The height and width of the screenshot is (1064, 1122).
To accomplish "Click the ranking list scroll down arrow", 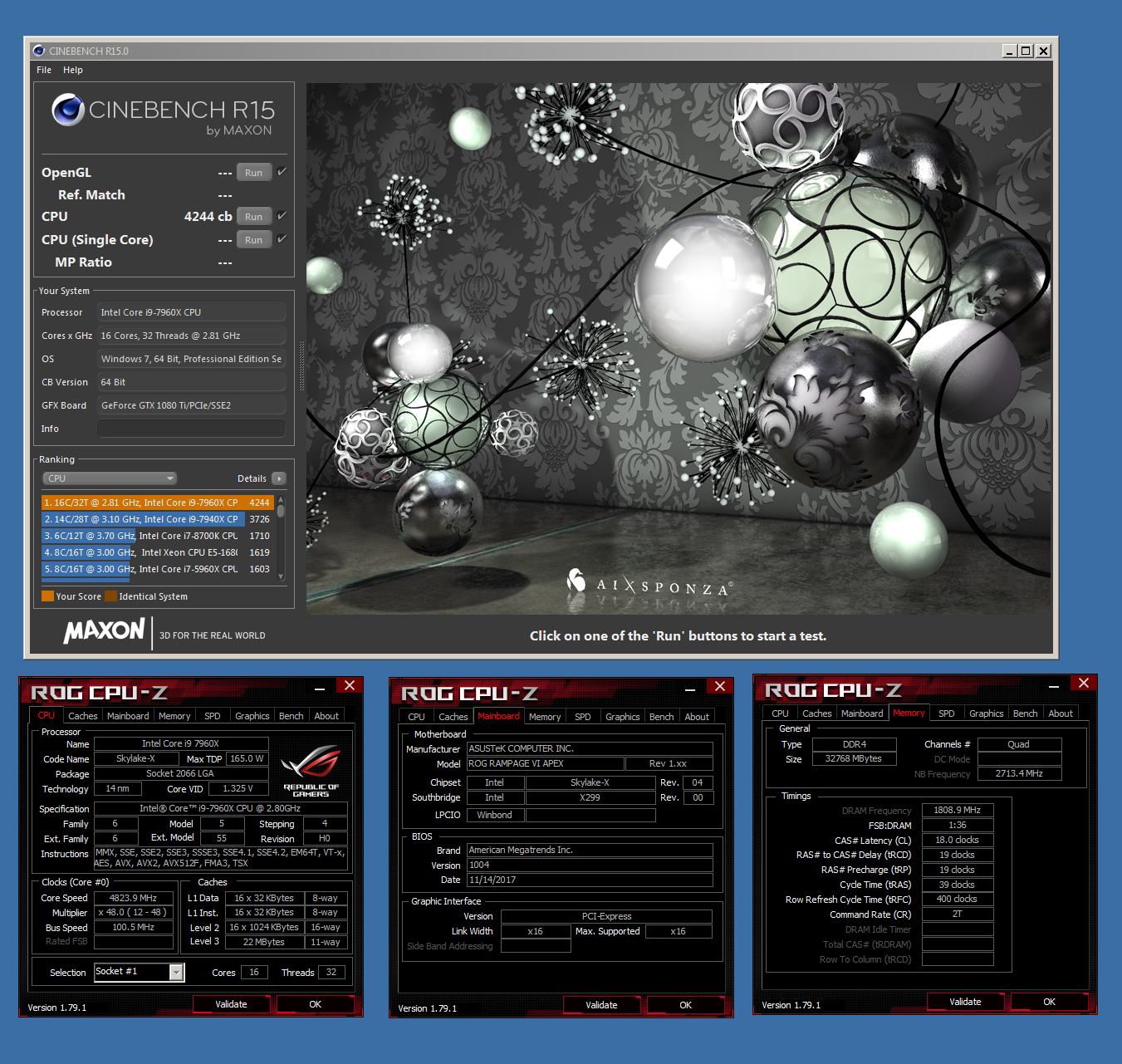I will point(281,576).
